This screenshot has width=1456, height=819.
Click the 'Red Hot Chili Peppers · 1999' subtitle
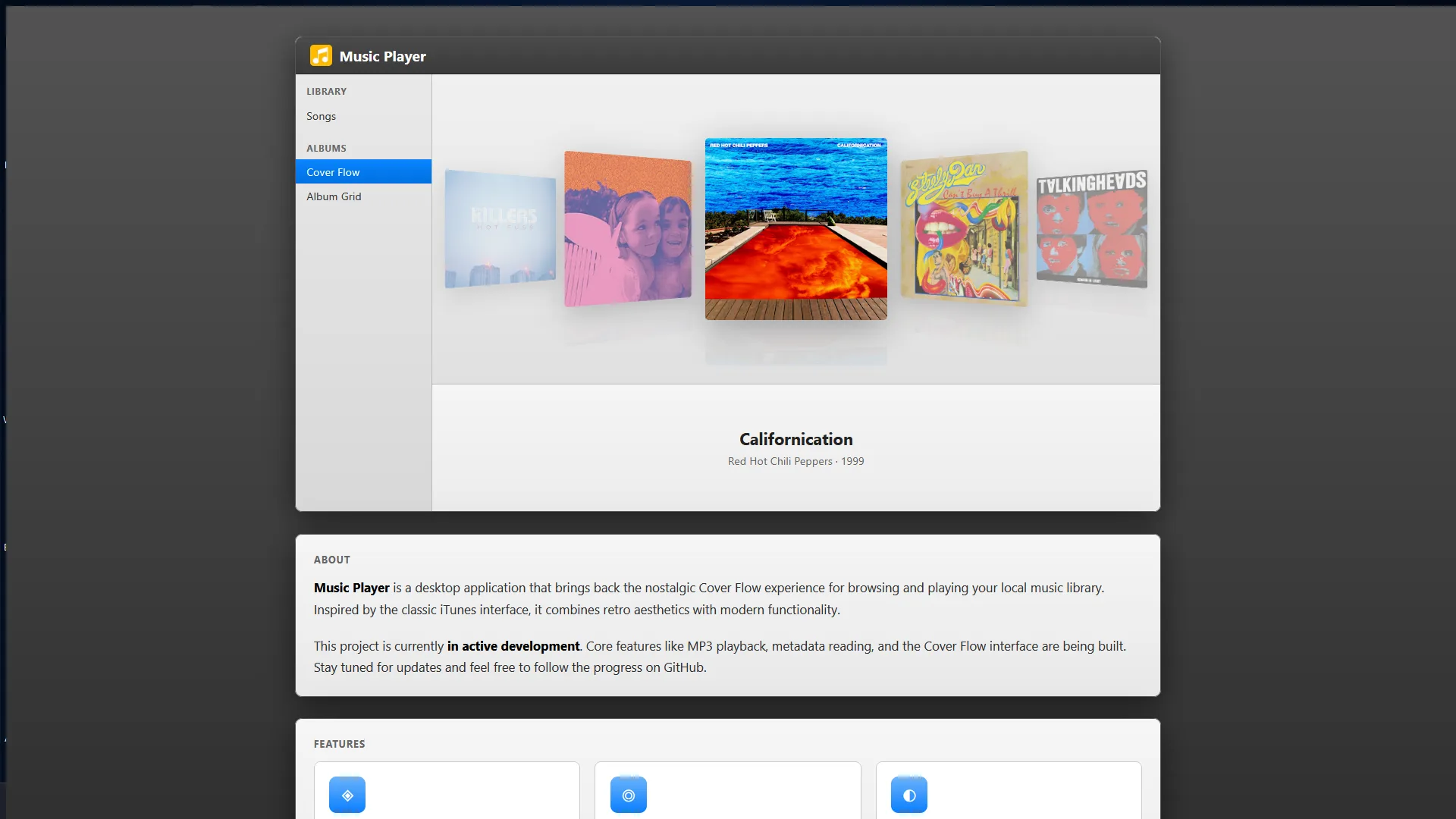(x=796, y=461)
